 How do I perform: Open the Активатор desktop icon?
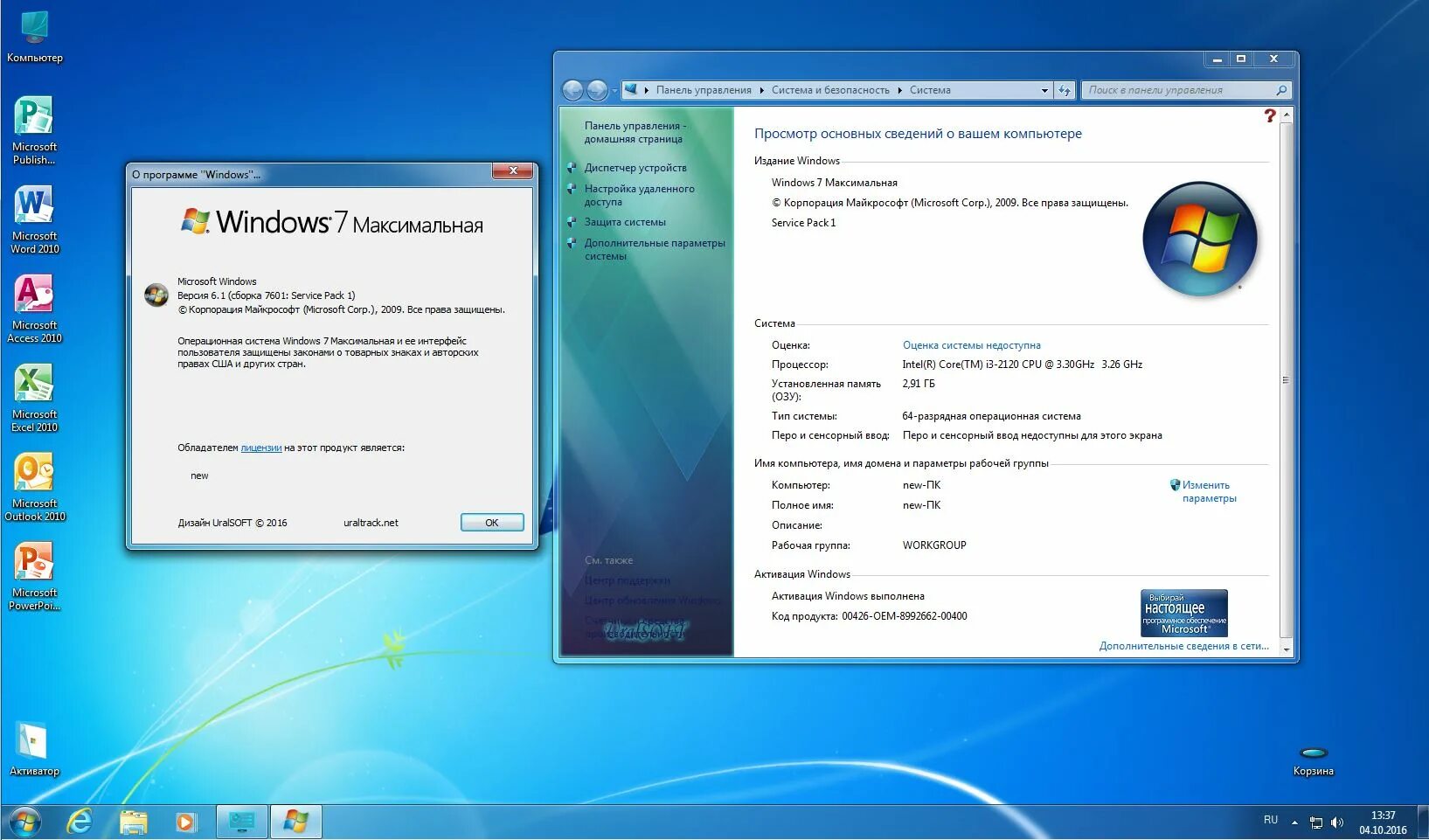coord(34,749)
